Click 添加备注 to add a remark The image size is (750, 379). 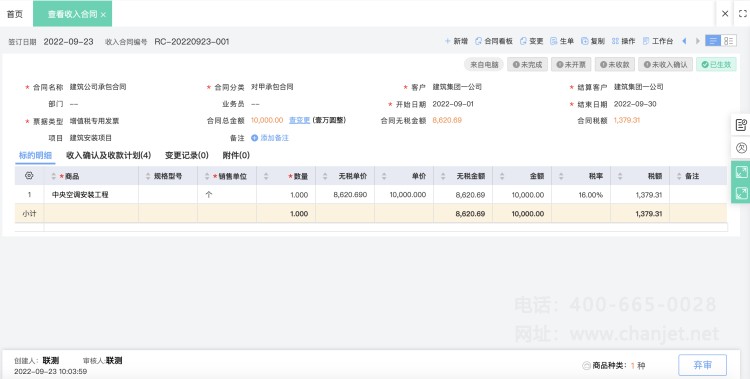coord(270,138)
